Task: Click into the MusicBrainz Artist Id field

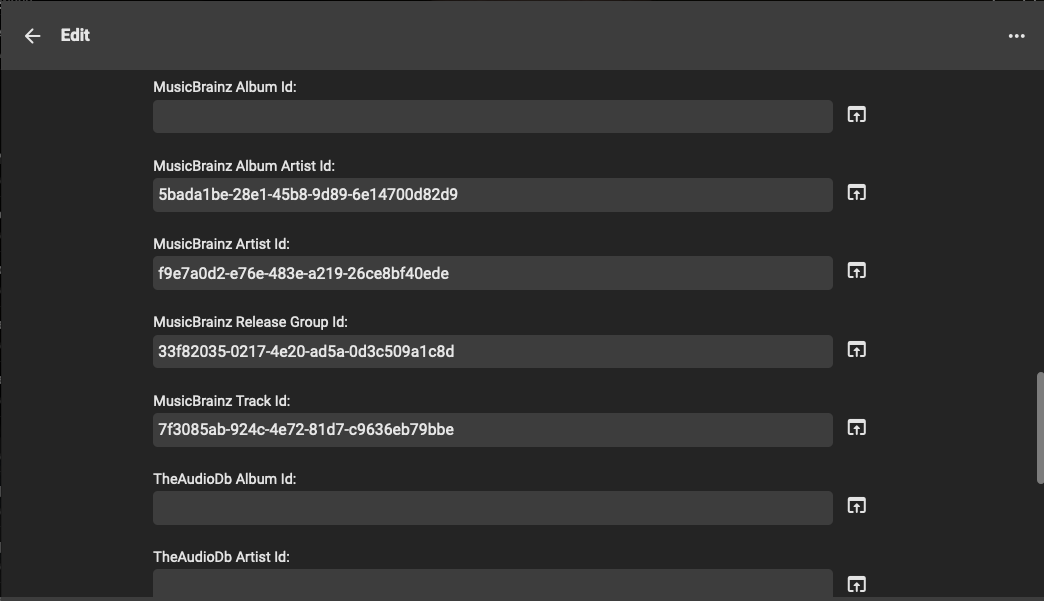Action: click(x=492, y=273)
